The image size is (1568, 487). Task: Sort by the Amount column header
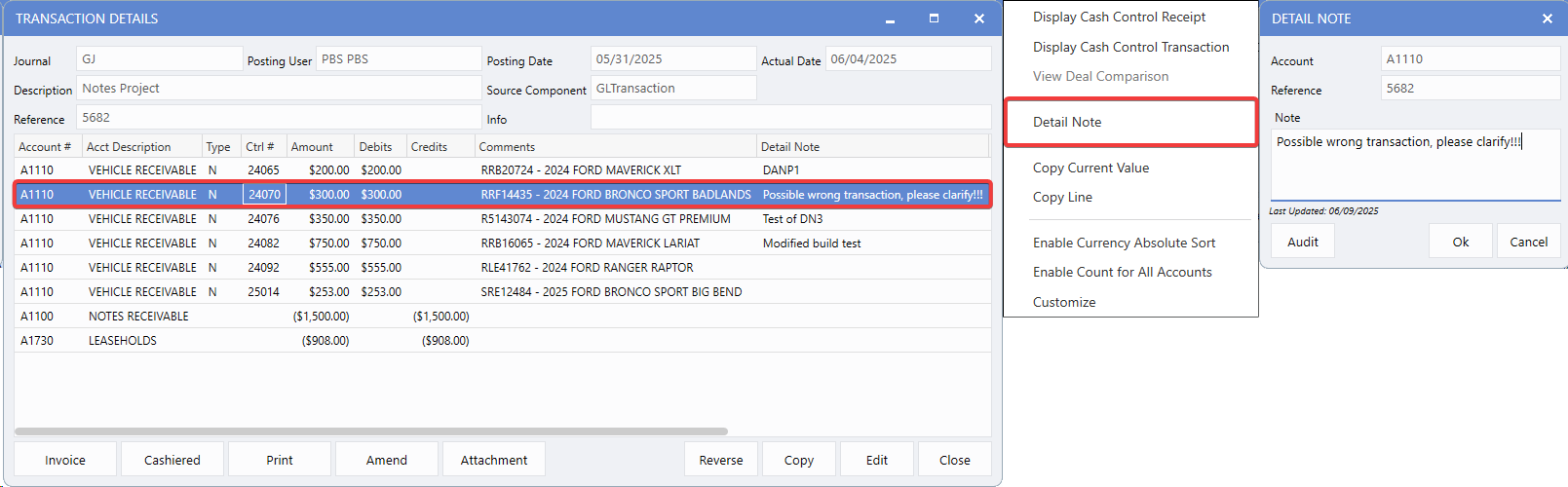(312, 147)
